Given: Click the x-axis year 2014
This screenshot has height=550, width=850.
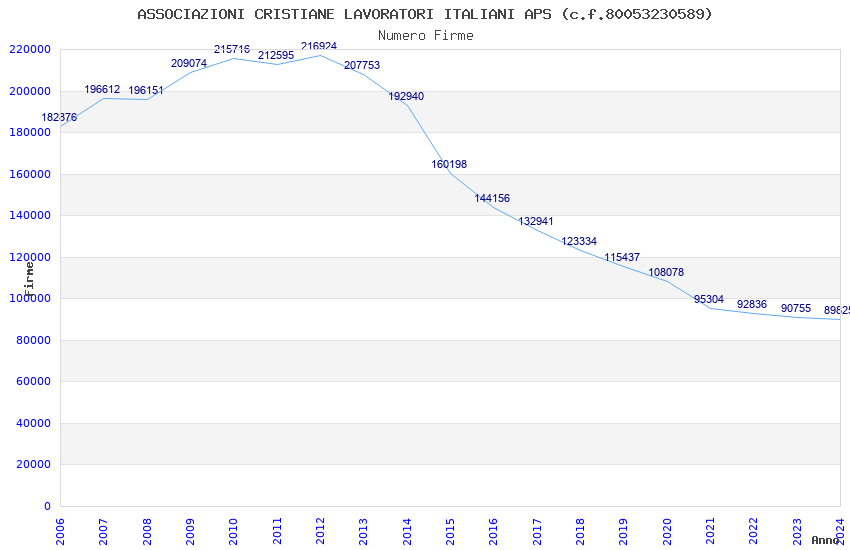Looking at the screenshot, I should 407,532.
